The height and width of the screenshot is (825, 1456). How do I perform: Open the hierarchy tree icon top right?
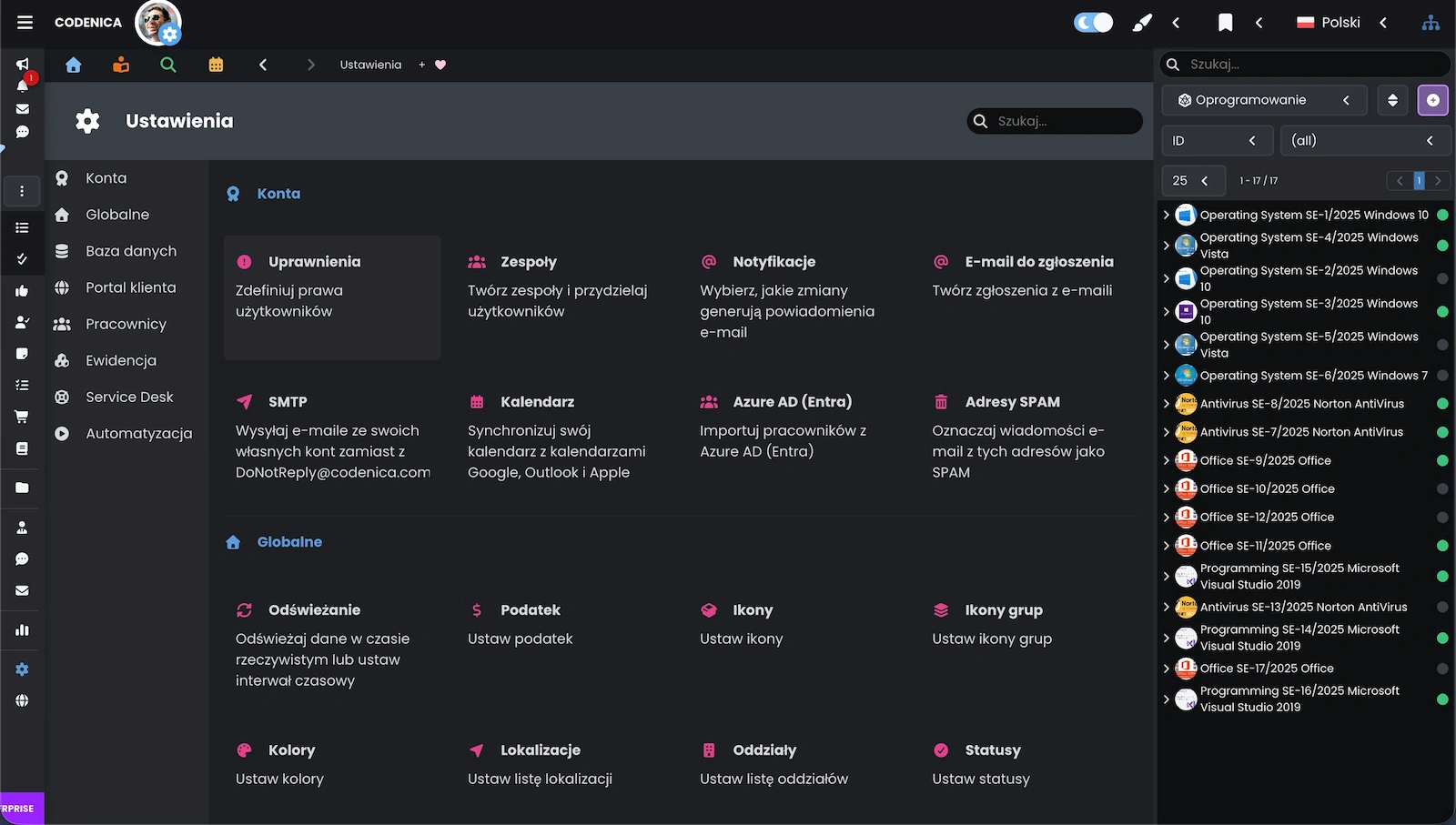coord(1431,23)
